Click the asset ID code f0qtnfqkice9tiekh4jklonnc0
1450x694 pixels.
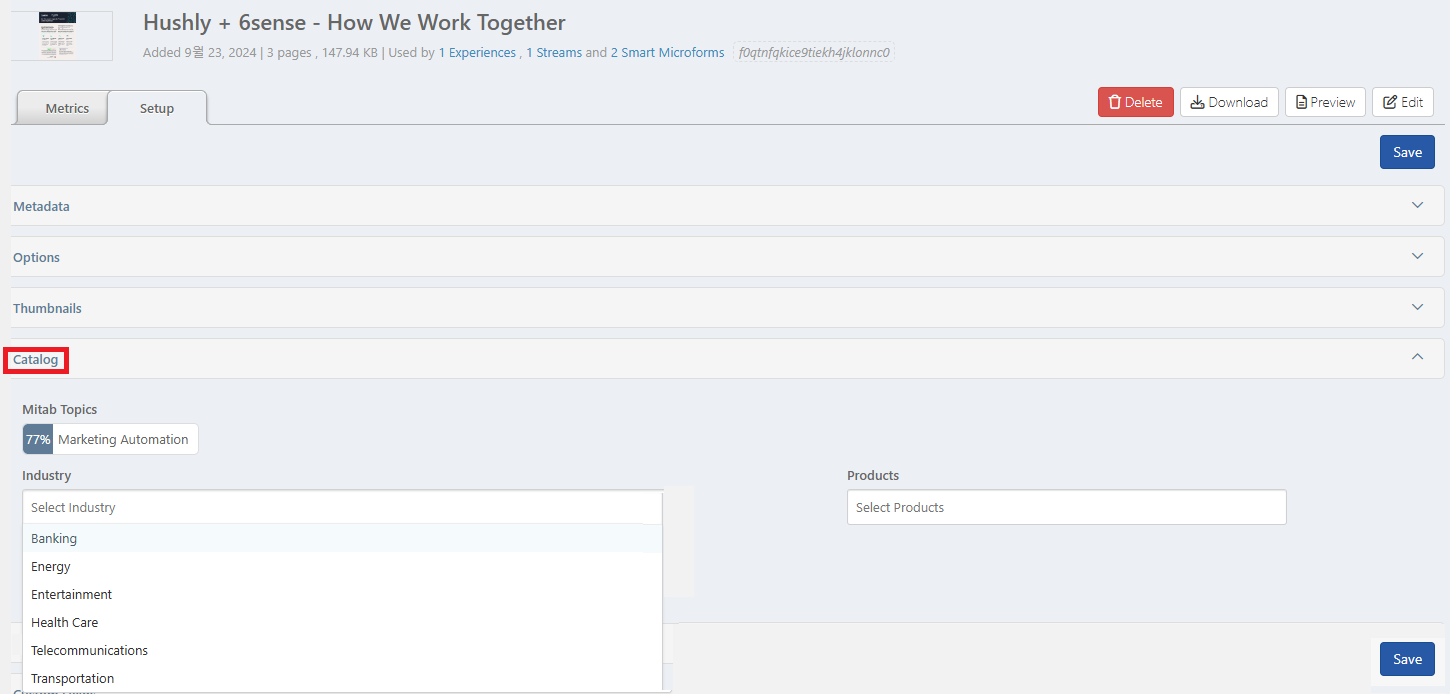click(x=814, y=53)
